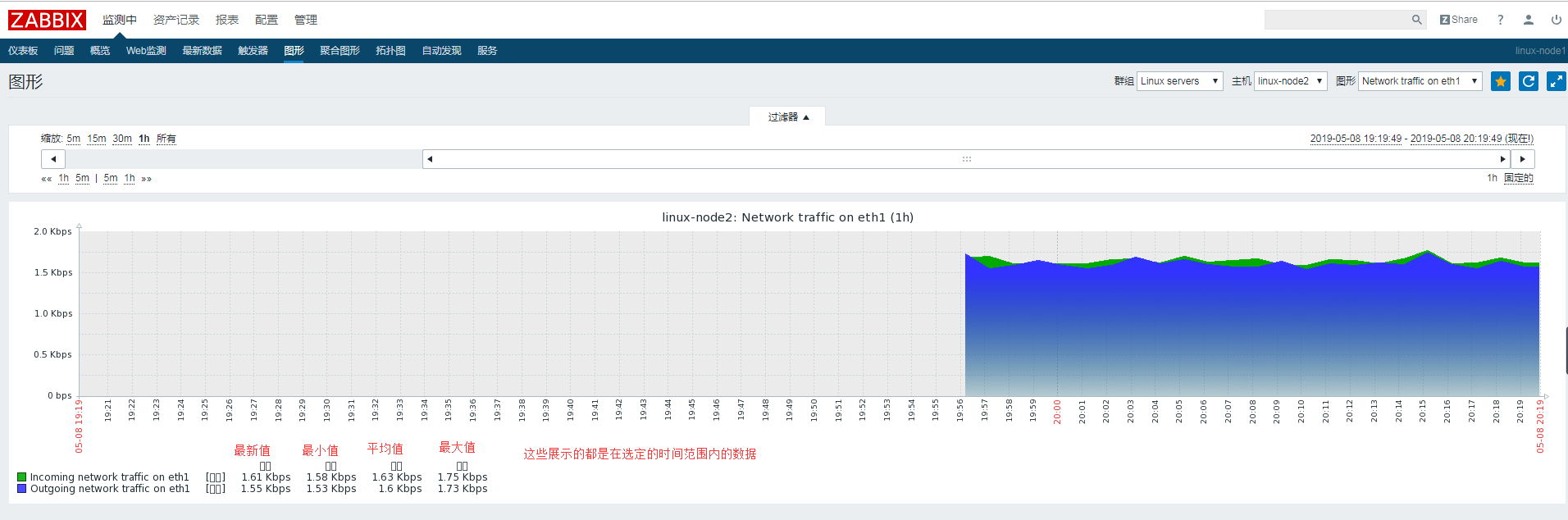Open help via the question mark icon
Viewport: 1568px width, 520px height.
(1500, 20)
